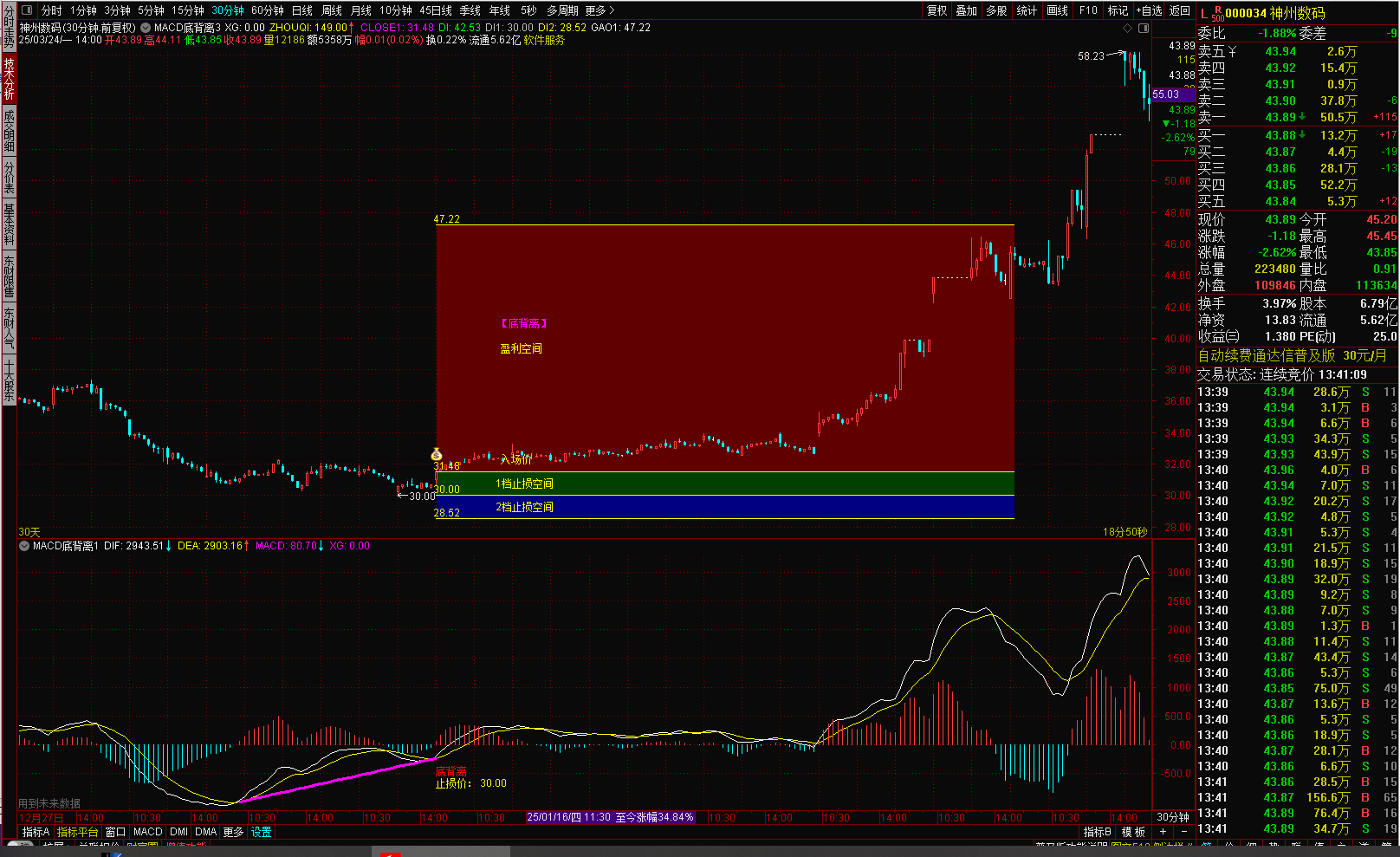Switch the bottom indicator to DMI
1400x857 pixels.
tap(179, 832)
